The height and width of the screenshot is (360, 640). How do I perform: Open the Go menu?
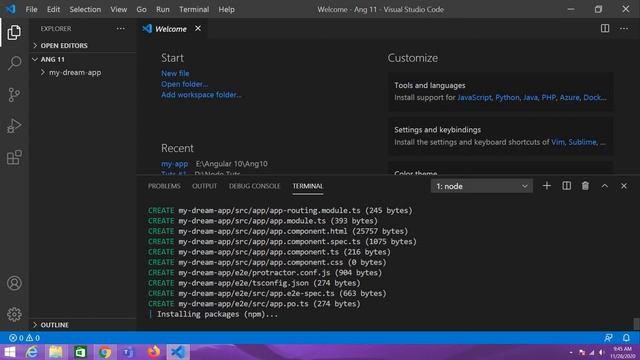tap(141, 9)
